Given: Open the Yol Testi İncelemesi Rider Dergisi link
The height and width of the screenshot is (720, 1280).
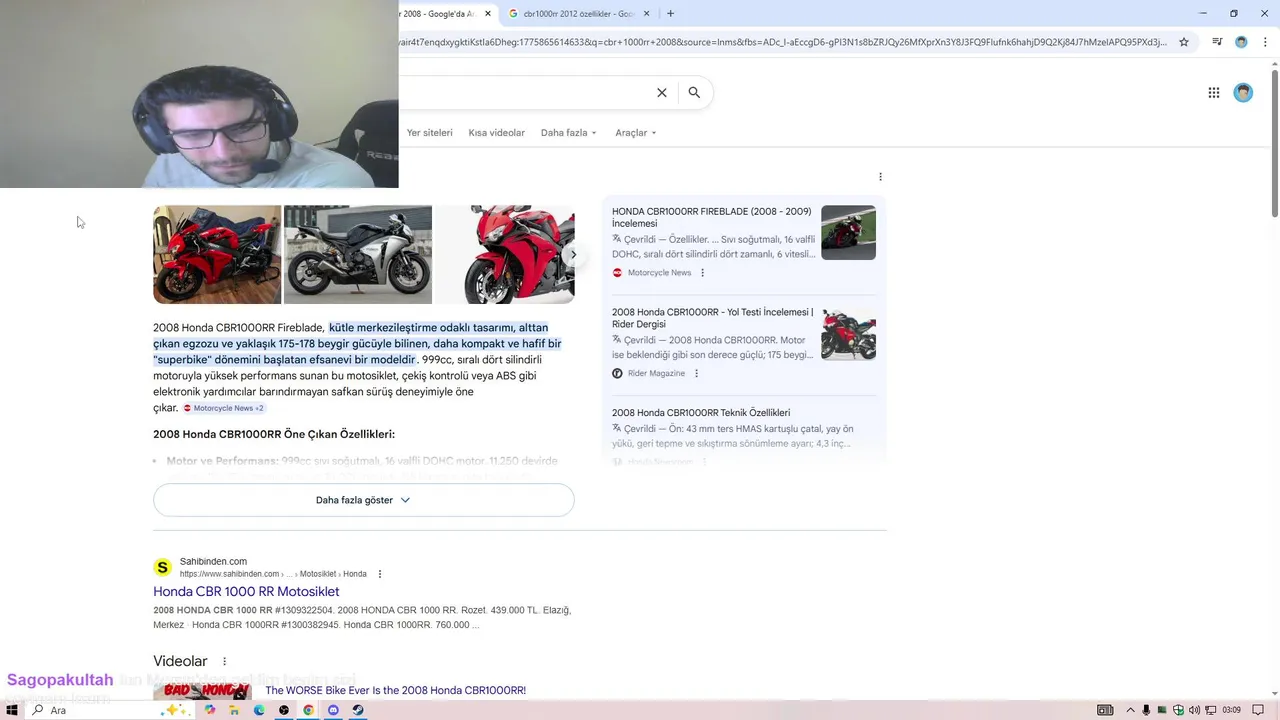Looking at the screenshot, I should [x=713, y=318].
